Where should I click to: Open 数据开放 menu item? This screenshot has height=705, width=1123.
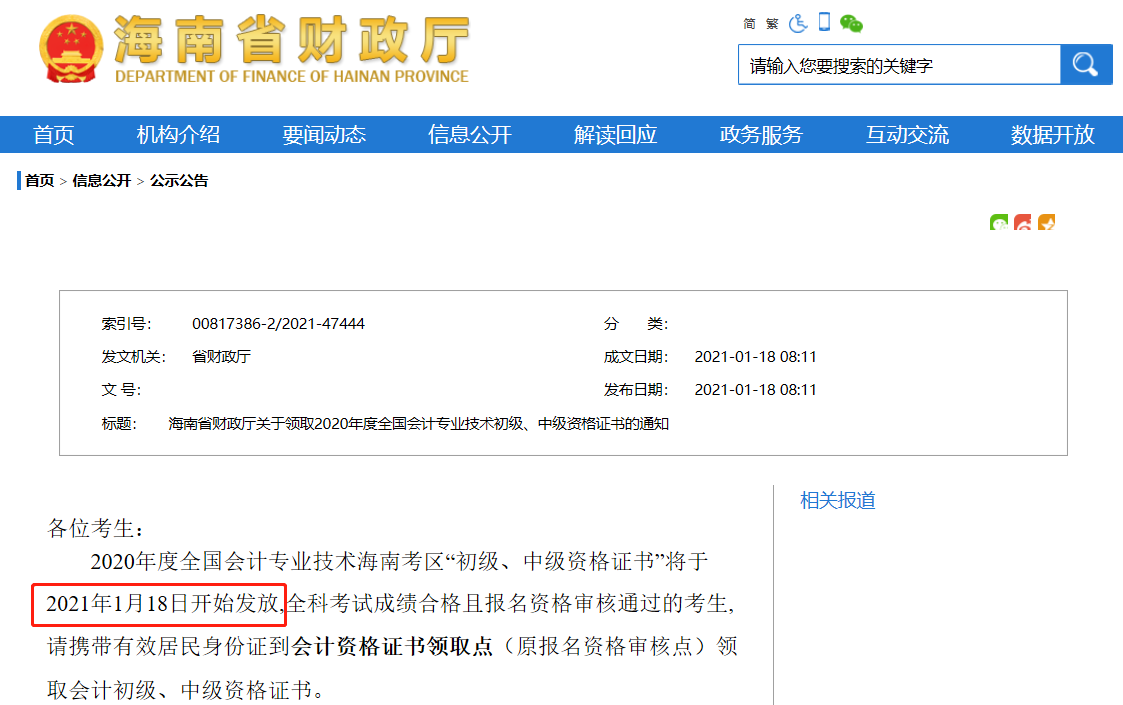(1052, 135)
